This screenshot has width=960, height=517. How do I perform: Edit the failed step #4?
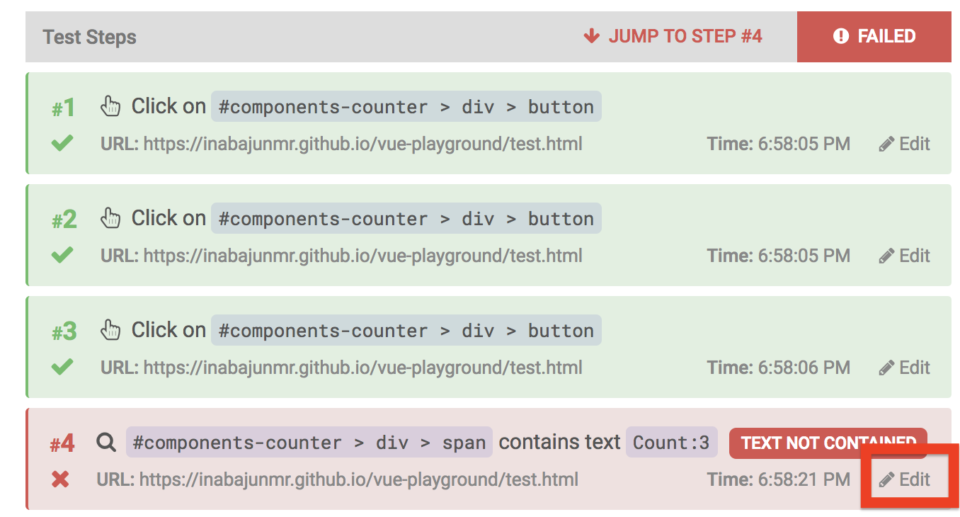904,480
